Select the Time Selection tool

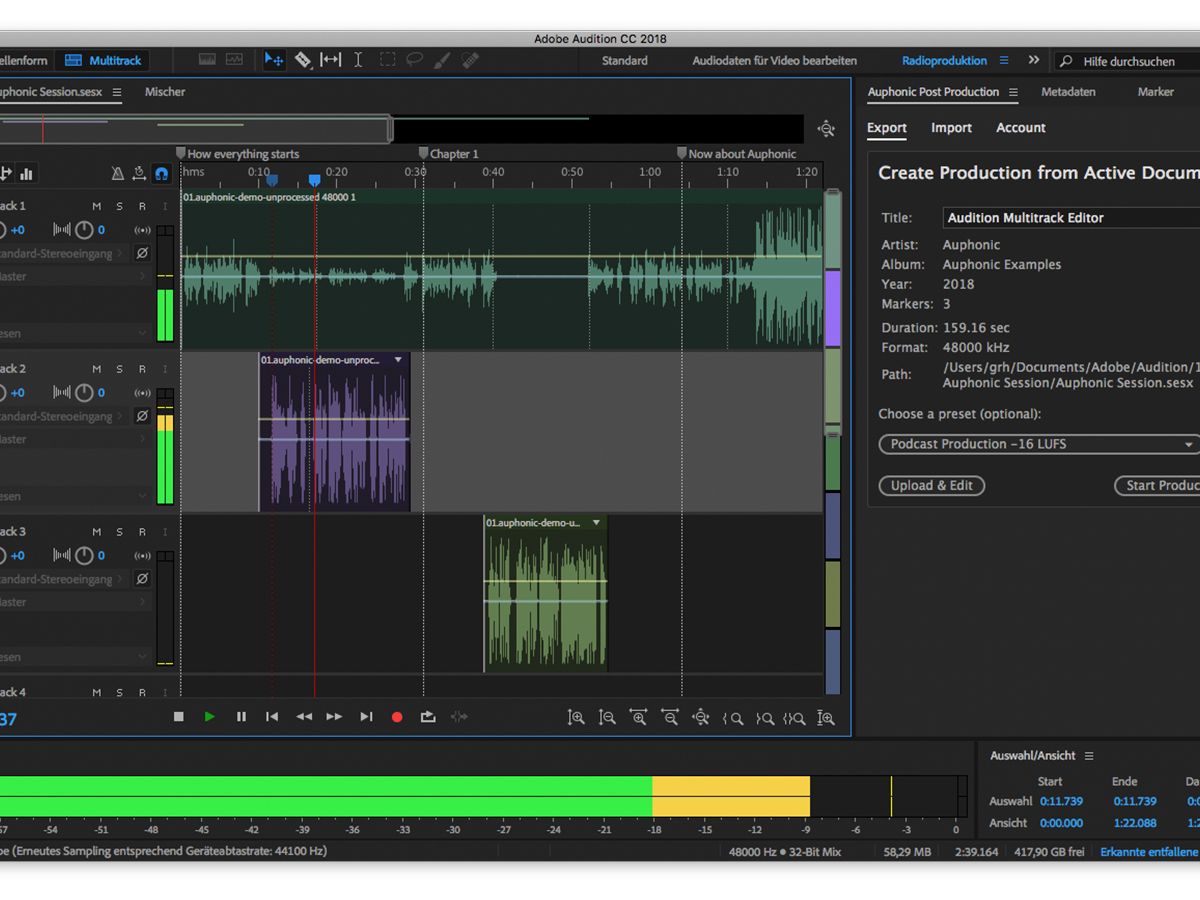(358, 60)
